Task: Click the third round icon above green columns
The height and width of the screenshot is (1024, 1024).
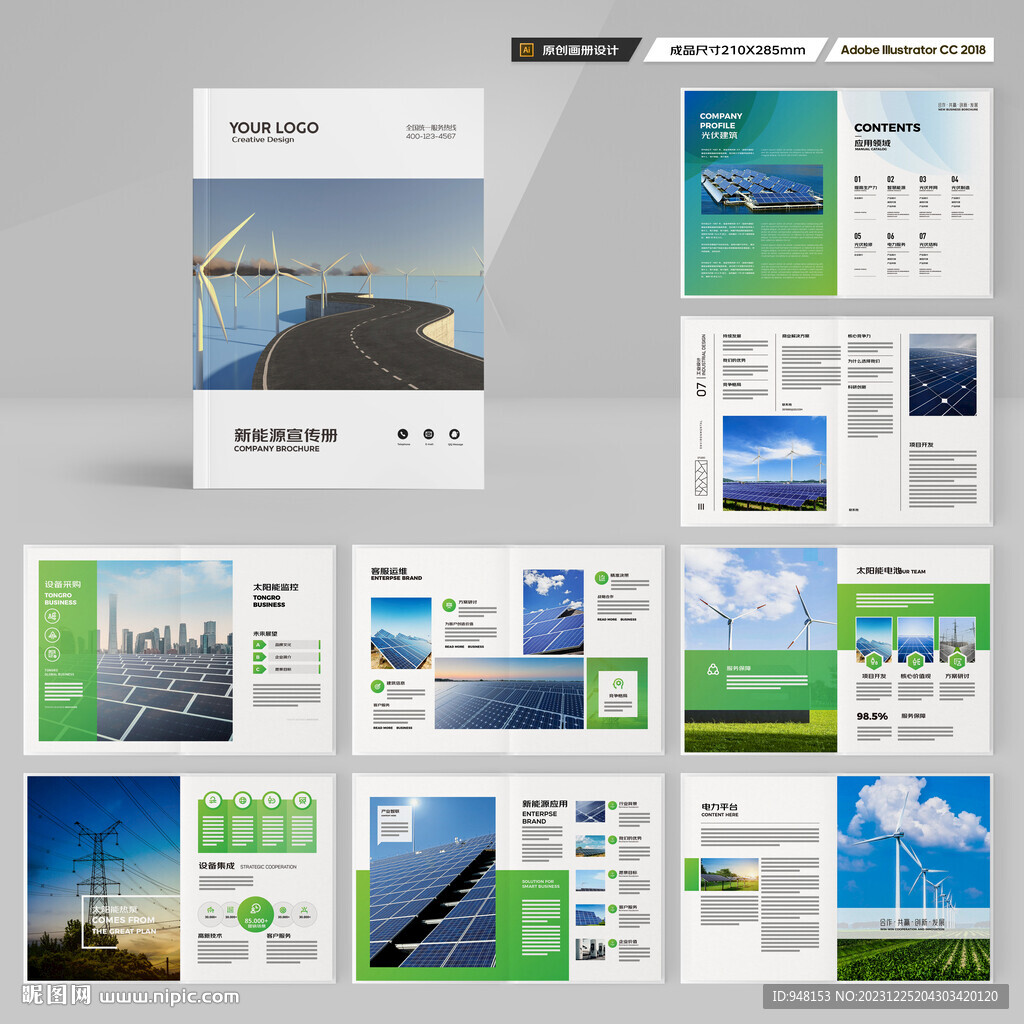Action: [x=272, y=800]
